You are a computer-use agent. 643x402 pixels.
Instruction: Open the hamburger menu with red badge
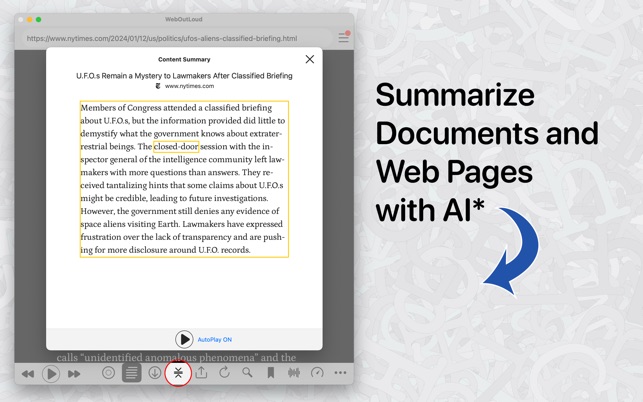(x=344, y=37)
